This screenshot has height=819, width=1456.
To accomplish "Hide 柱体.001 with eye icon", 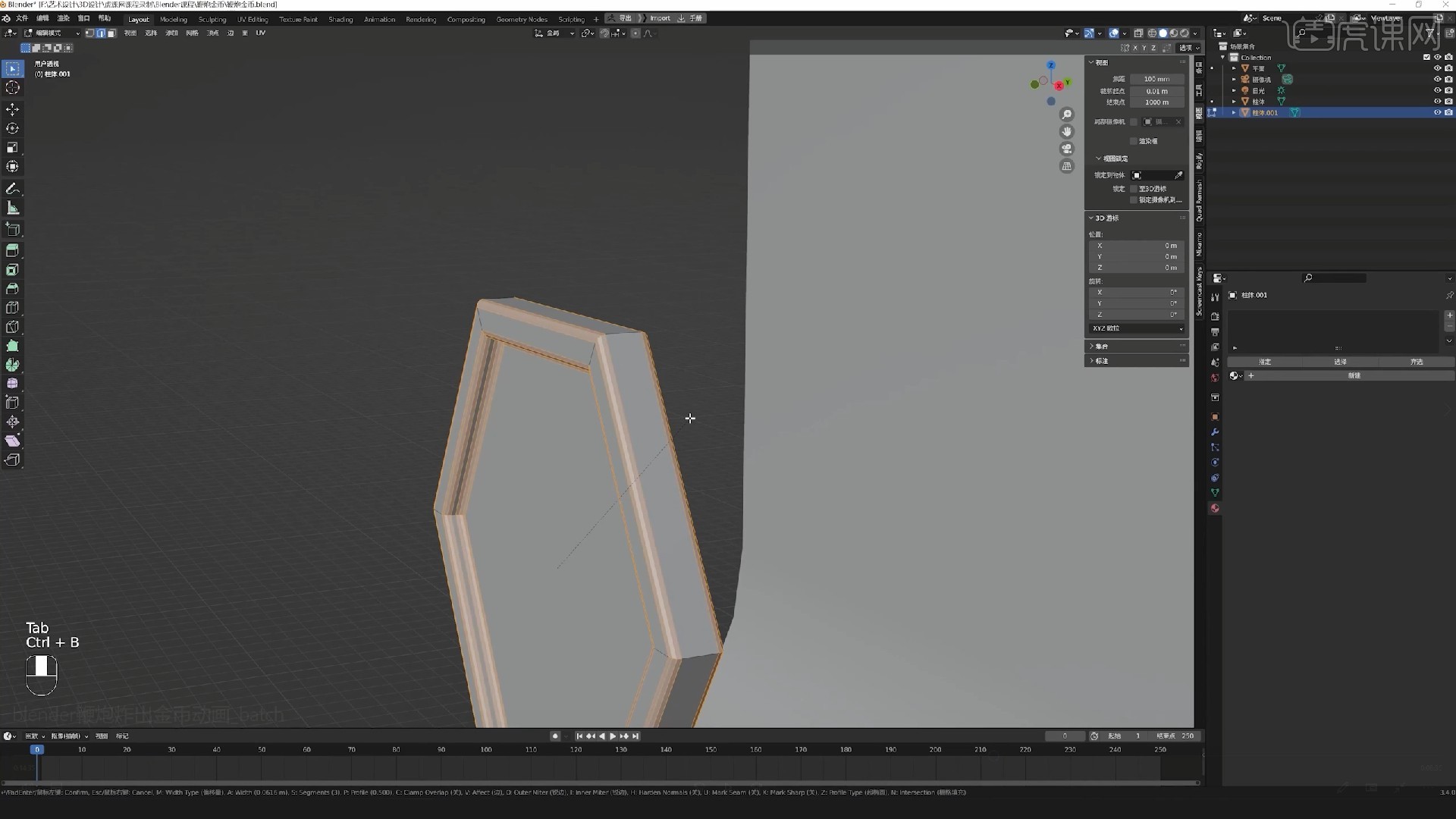I will 1437,112.
